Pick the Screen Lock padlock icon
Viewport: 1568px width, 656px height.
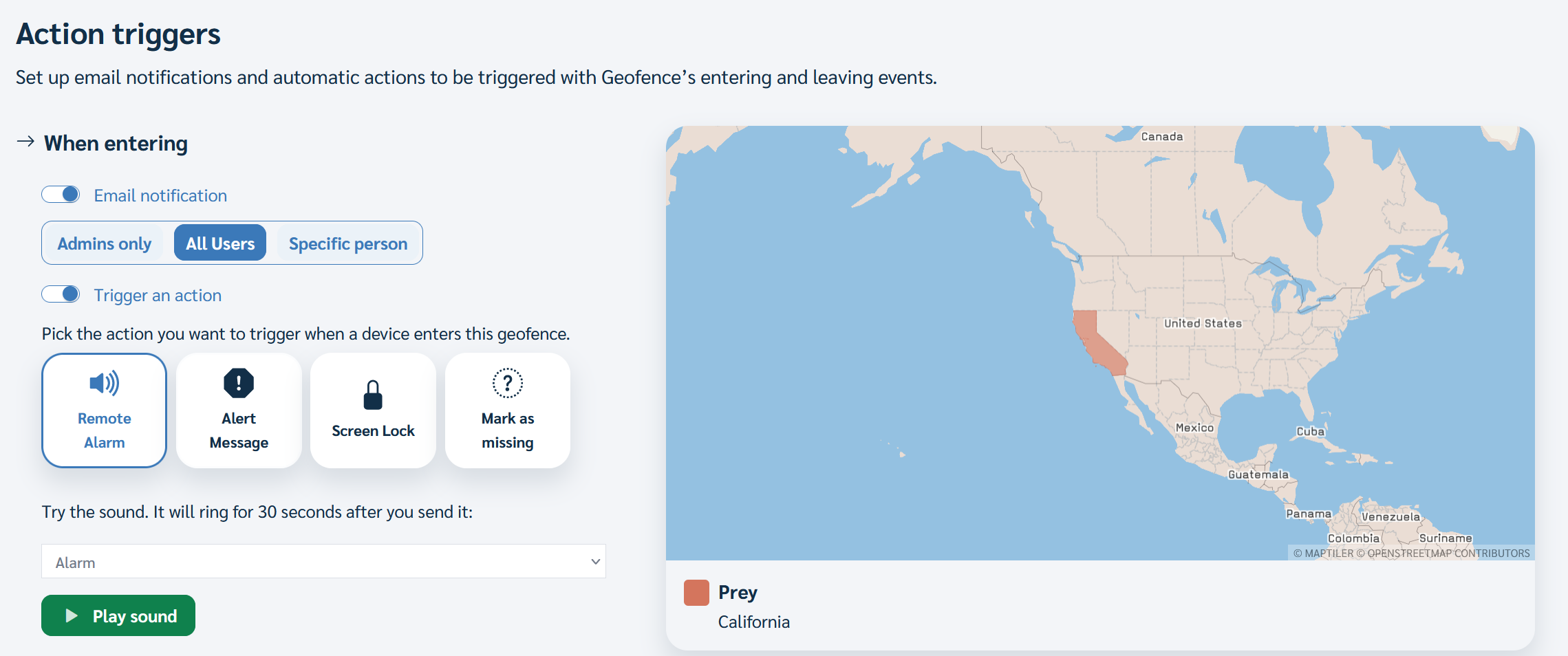(373, 395)
